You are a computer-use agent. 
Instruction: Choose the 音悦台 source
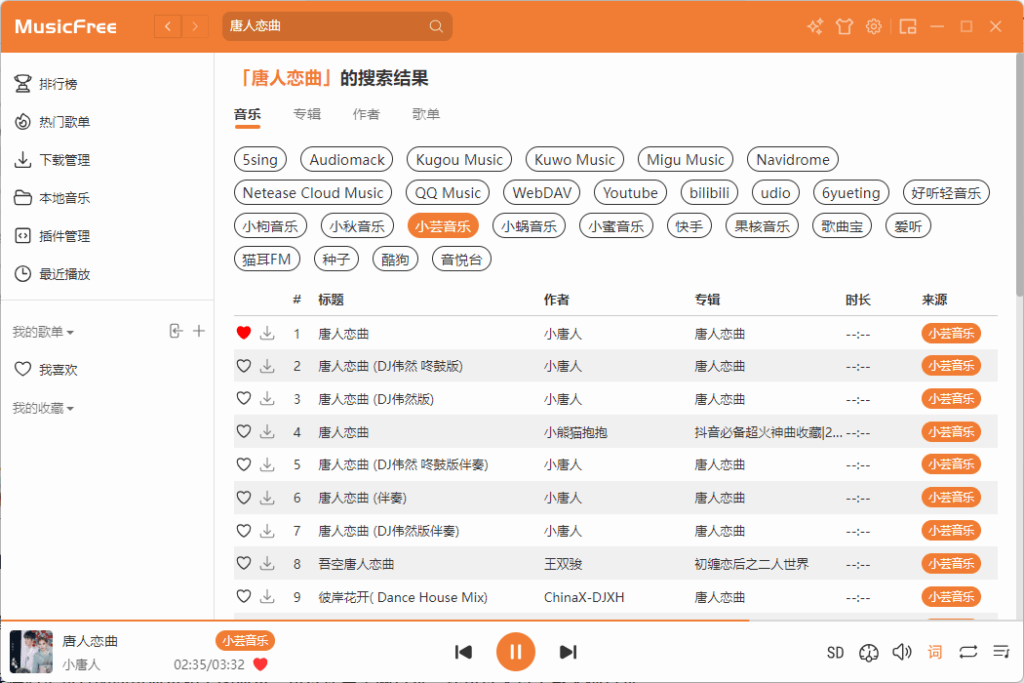pyautogui.click(x=462, y=259)
